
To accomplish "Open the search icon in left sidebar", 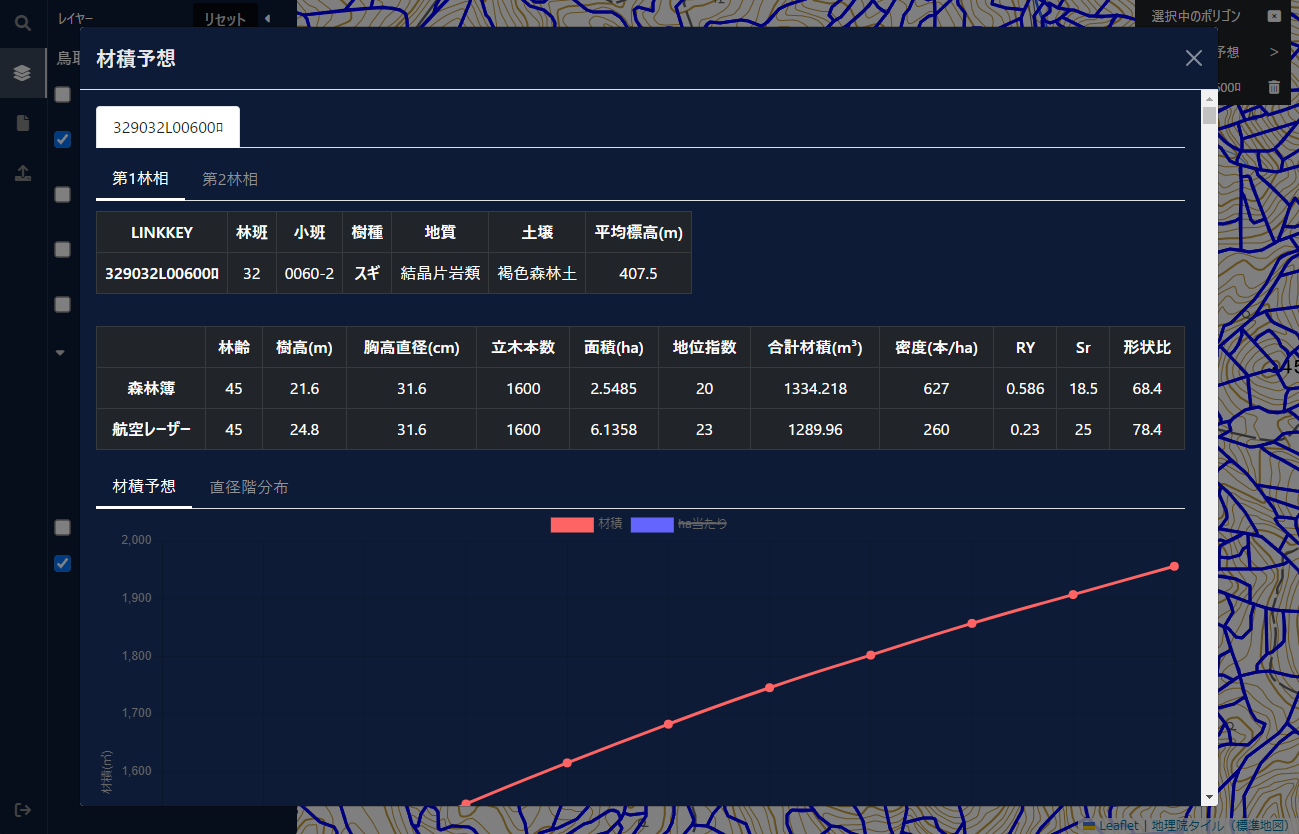I will pyautogui.click(x=22, y=22).
